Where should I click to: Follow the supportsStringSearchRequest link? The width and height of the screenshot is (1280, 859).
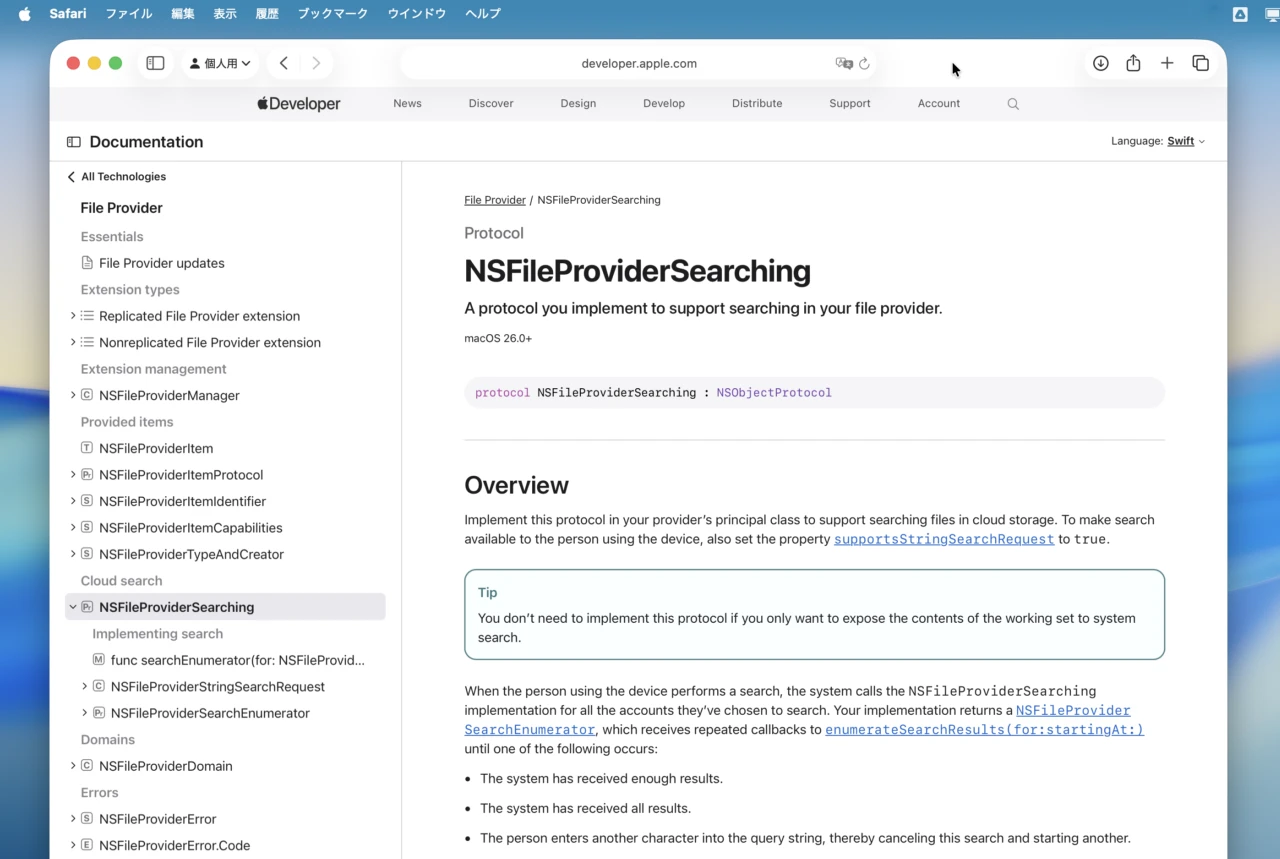[943, 539]
